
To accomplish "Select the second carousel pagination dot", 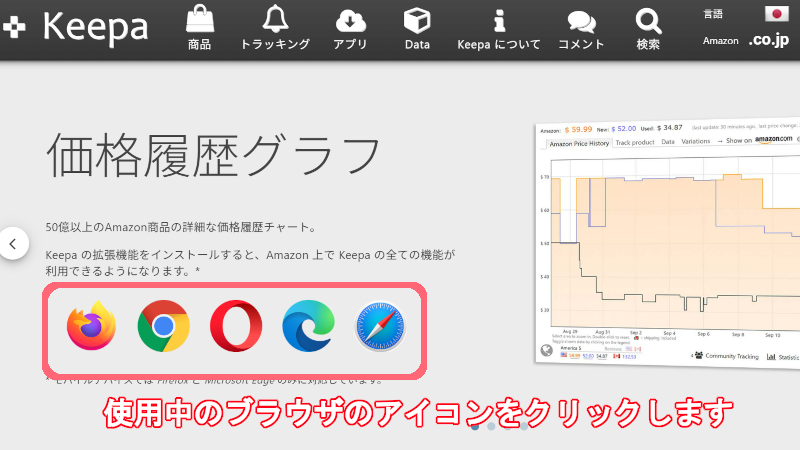I will (491, 425).
